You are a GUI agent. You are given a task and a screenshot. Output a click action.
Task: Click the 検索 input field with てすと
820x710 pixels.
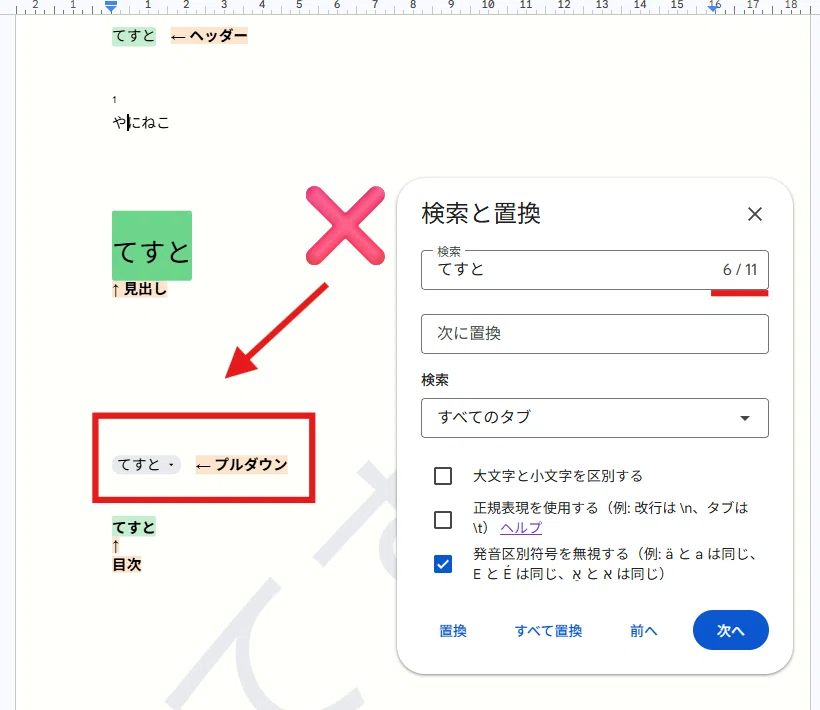click(x=595, y=270)
